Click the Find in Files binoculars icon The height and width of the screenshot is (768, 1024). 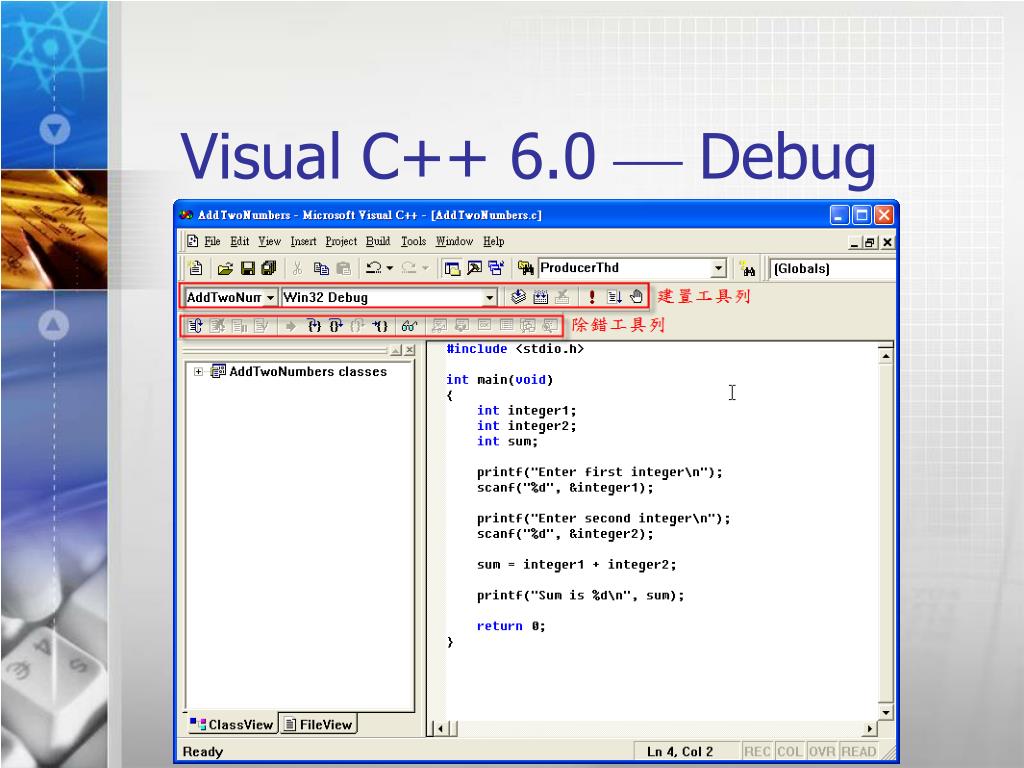[526, 268]
